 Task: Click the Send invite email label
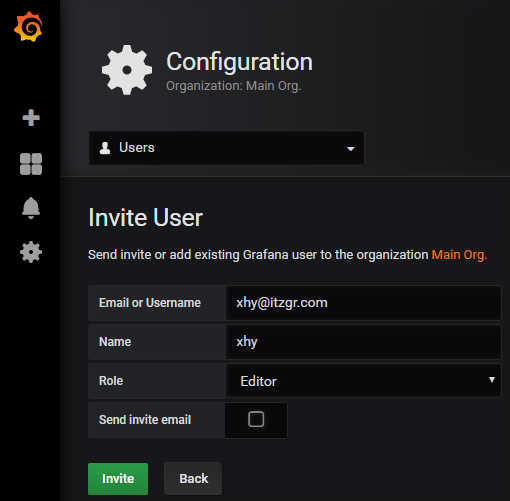pyautogui.click(x=145, y=420)
